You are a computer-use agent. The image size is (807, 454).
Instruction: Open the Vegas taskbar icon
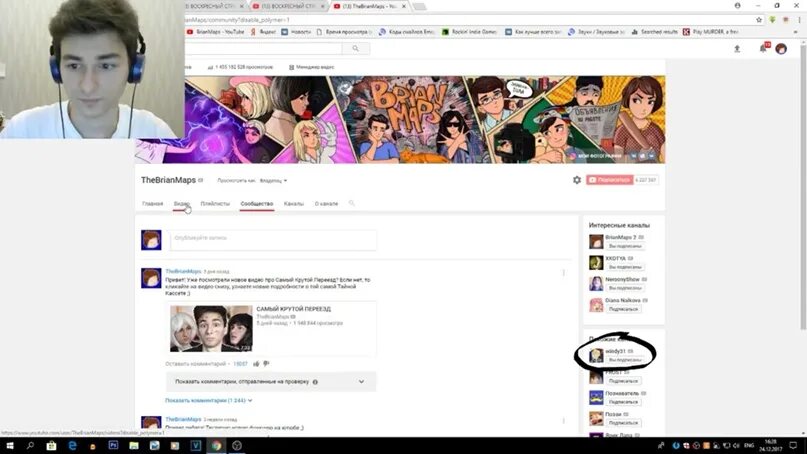pyautogui.click(x=196, y=446)
